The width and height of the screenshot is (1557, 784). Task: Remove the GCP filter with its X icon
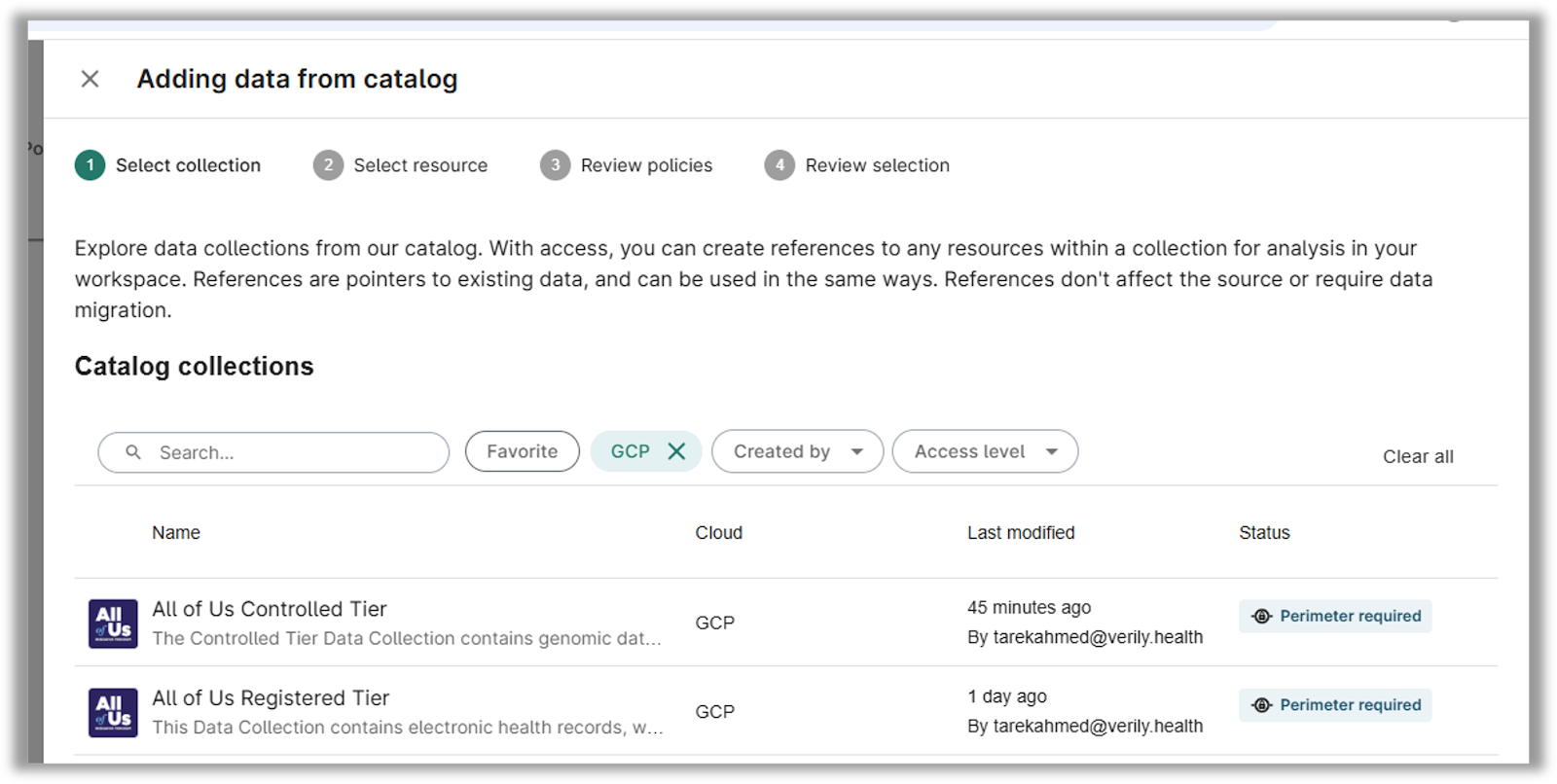point(676,451)
